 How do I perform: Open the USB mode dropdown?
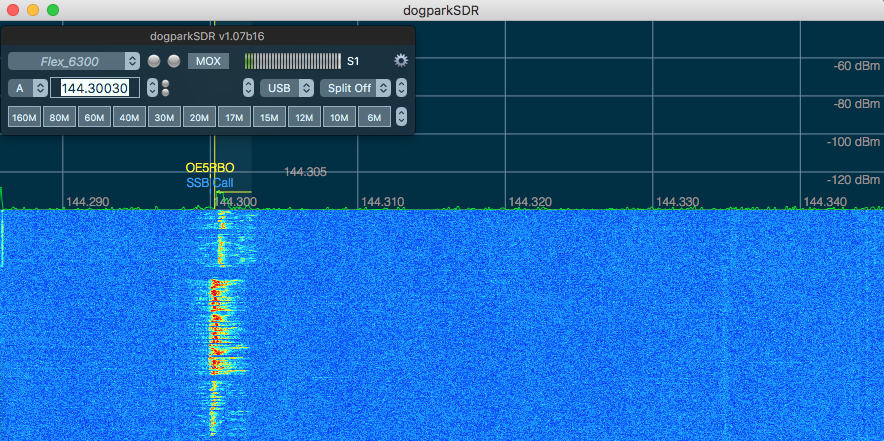tap(287, 88)
